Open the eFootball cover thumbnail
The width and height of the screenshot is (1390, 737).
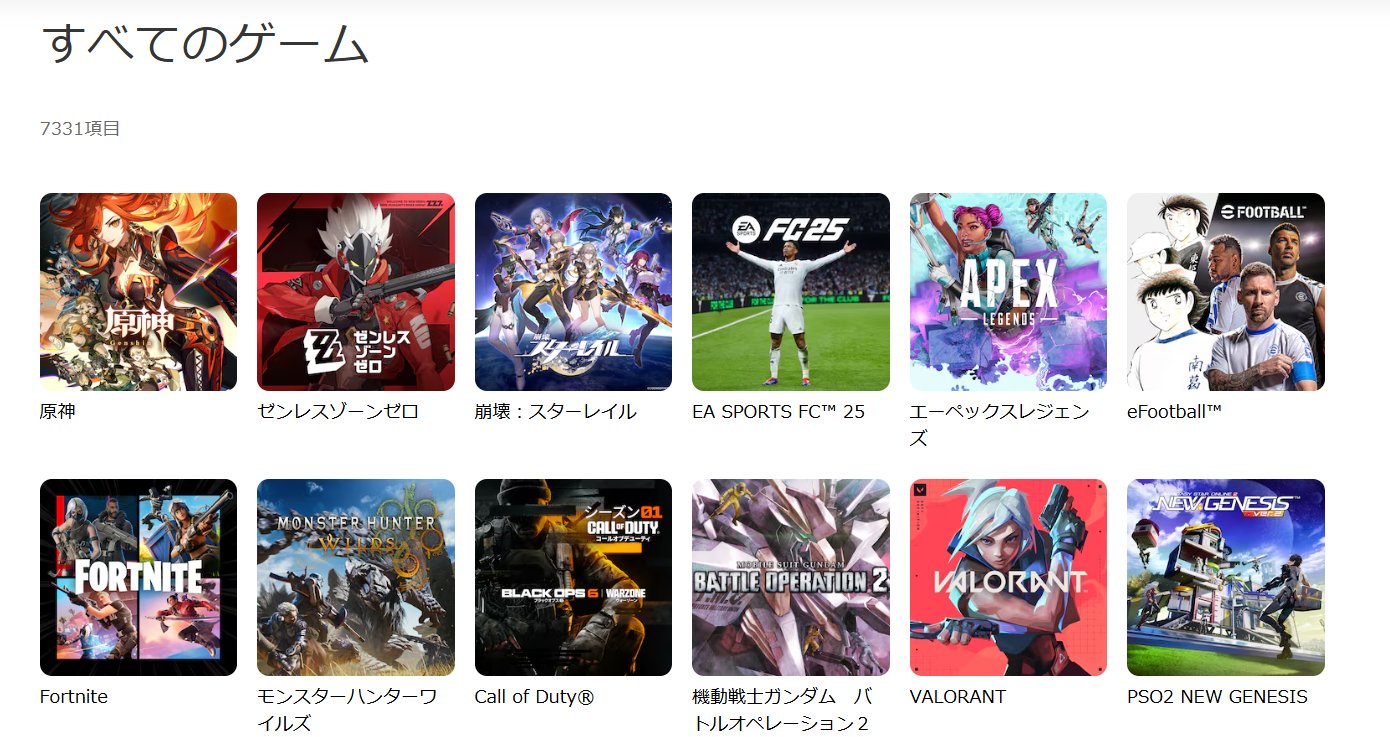tap(1226, 292)
